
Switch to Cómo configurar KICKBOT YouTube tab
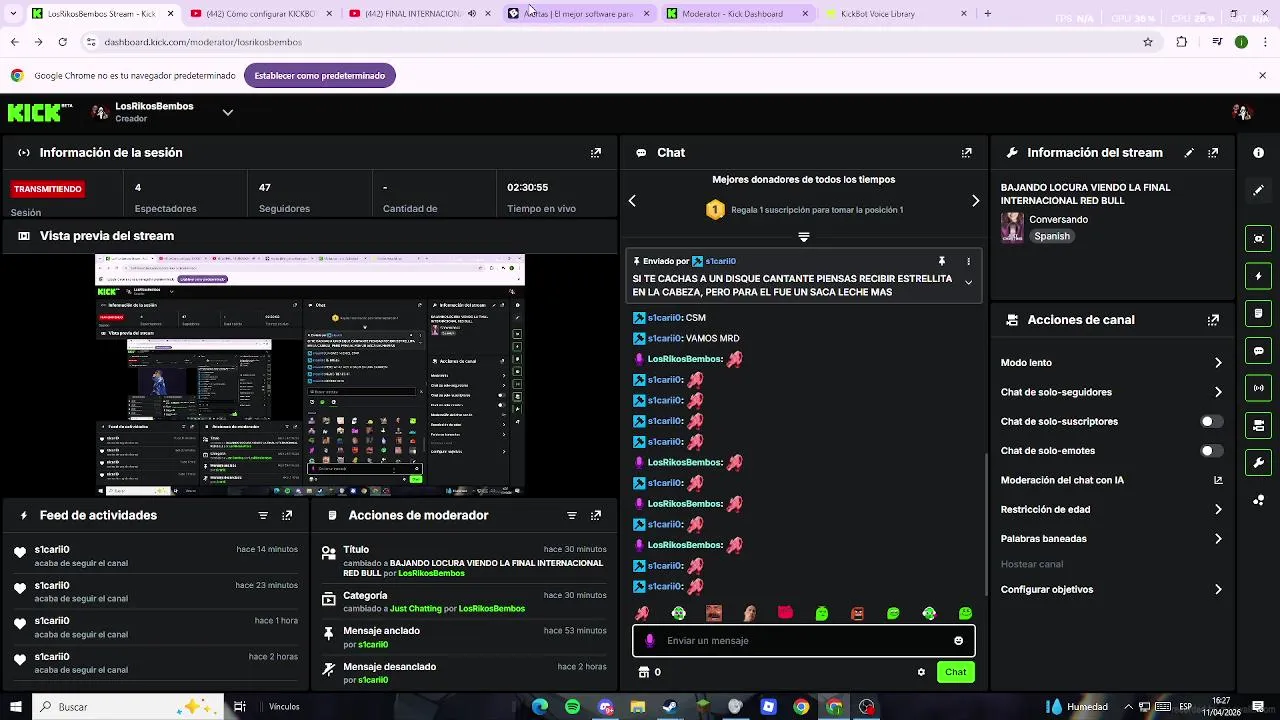pos(260,14)
